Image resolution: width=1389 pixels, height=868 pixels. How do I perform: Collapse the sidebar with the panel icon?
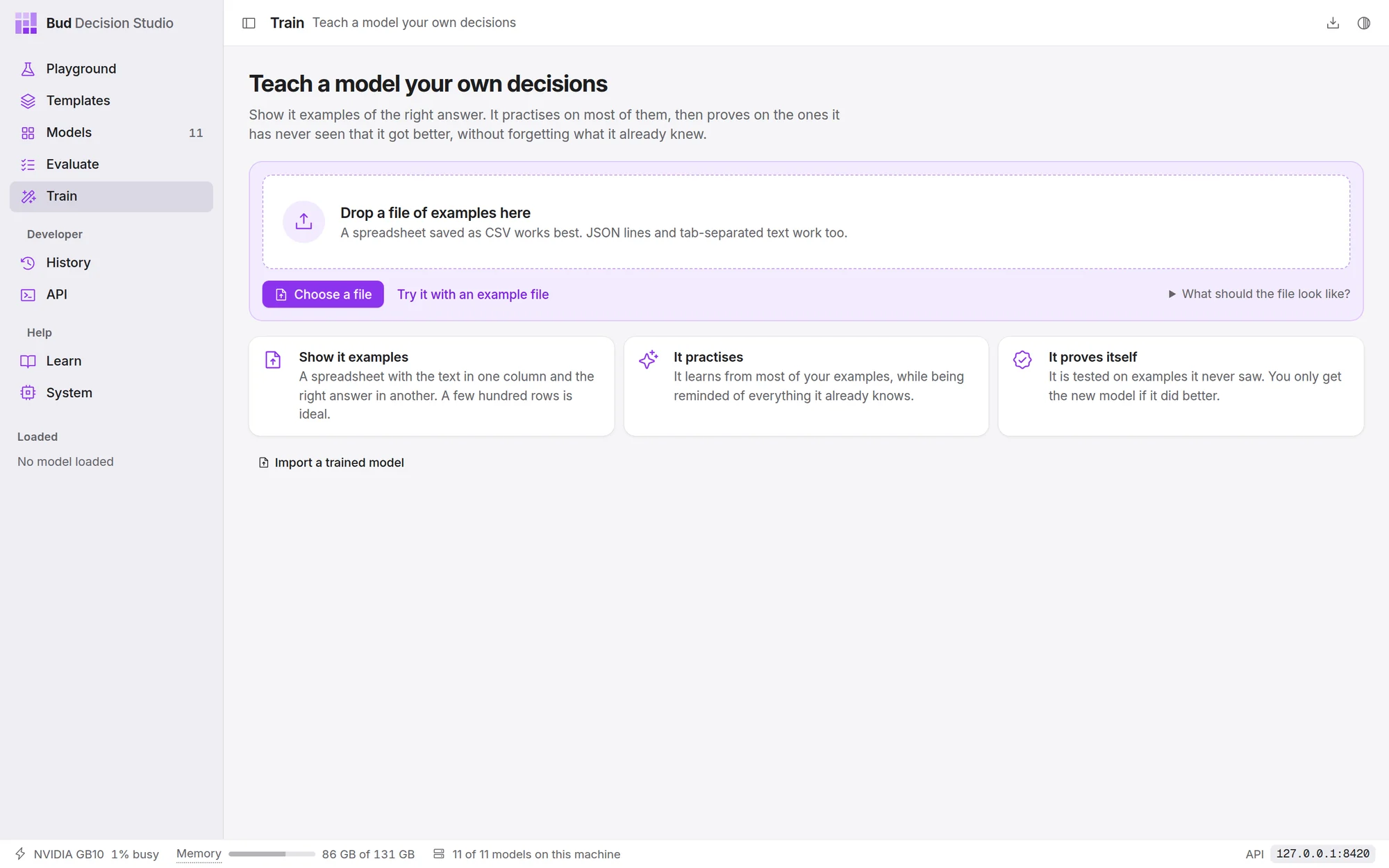(x=249, y=23)
